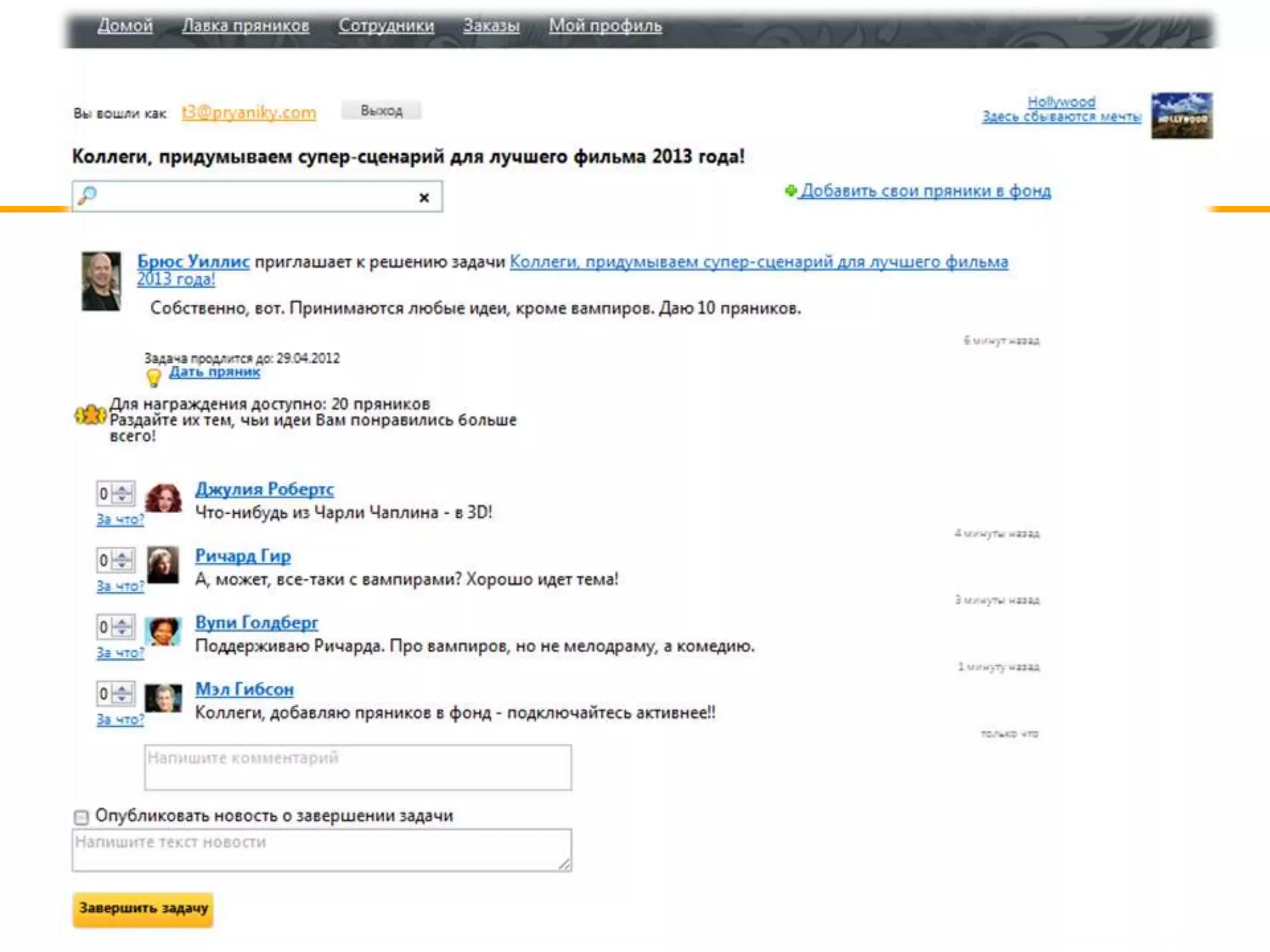Go to Мой профиль in navigation

(x=605, y=25)
